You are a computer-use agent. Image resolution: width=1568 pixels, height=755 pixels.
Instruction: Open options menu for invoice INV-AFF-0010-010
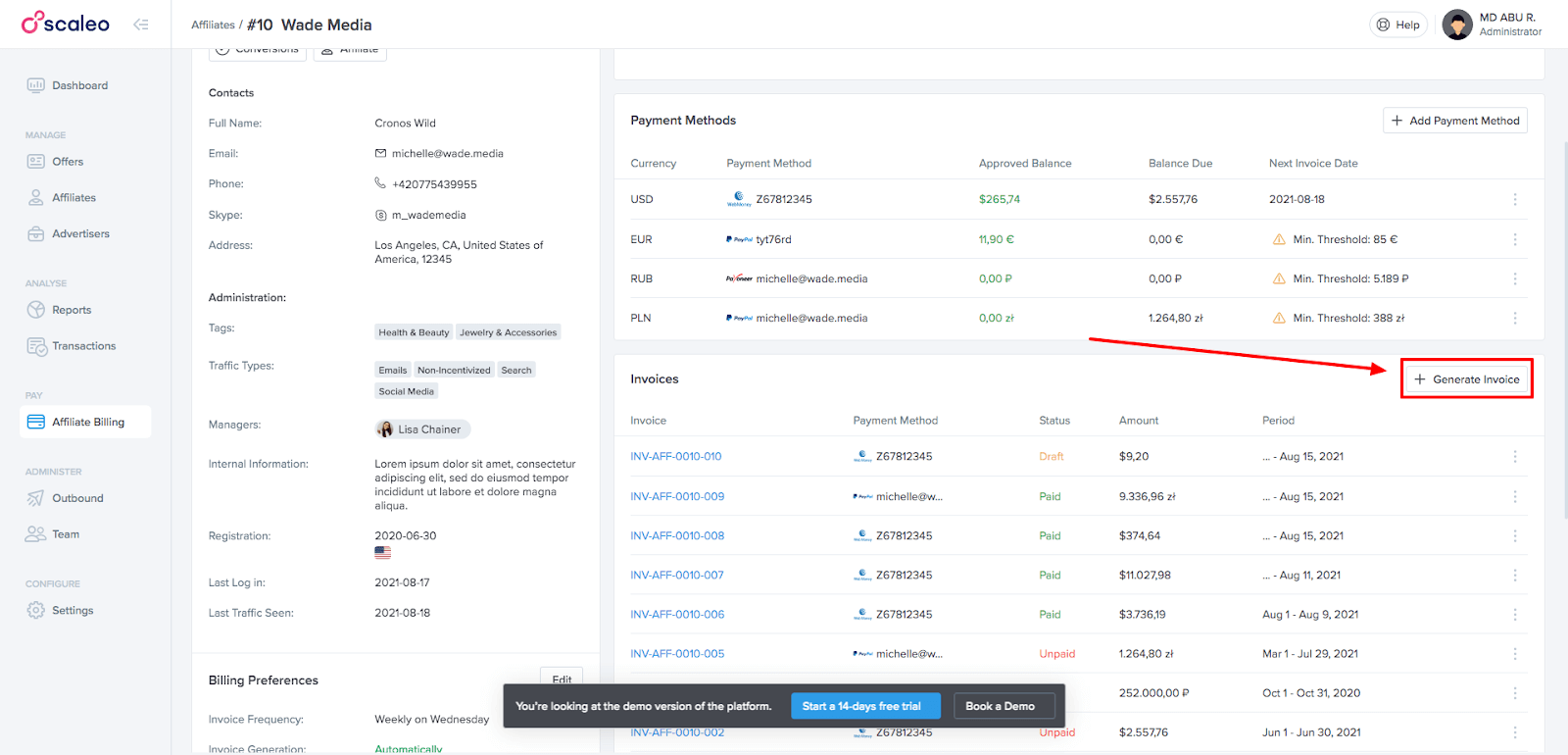pos(1514,457)
